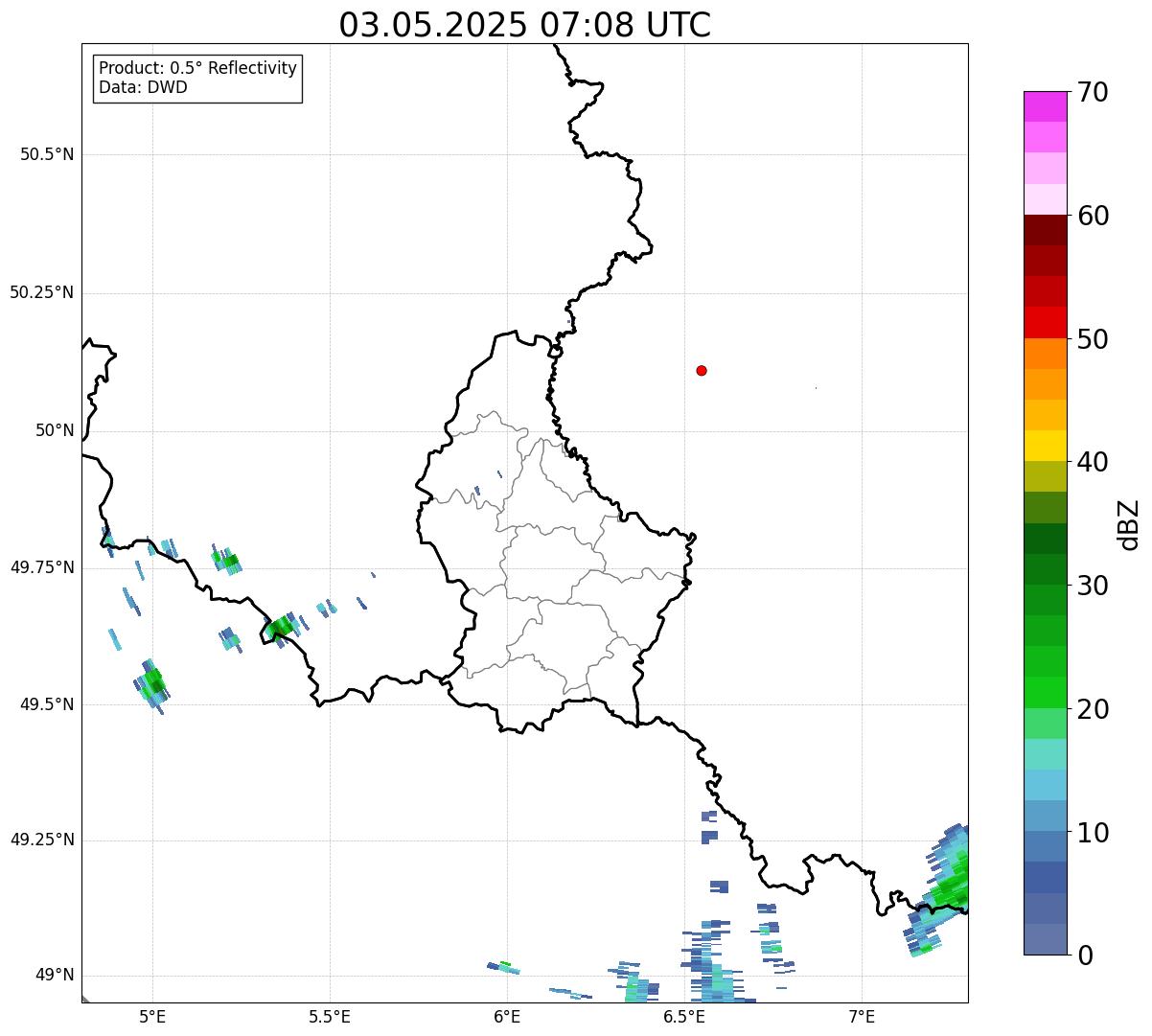The width and height of the screenshot is (1152, 1036).
Task: Click the Product: 0.5° Reflectivity label
Action: tap(197, 69)
